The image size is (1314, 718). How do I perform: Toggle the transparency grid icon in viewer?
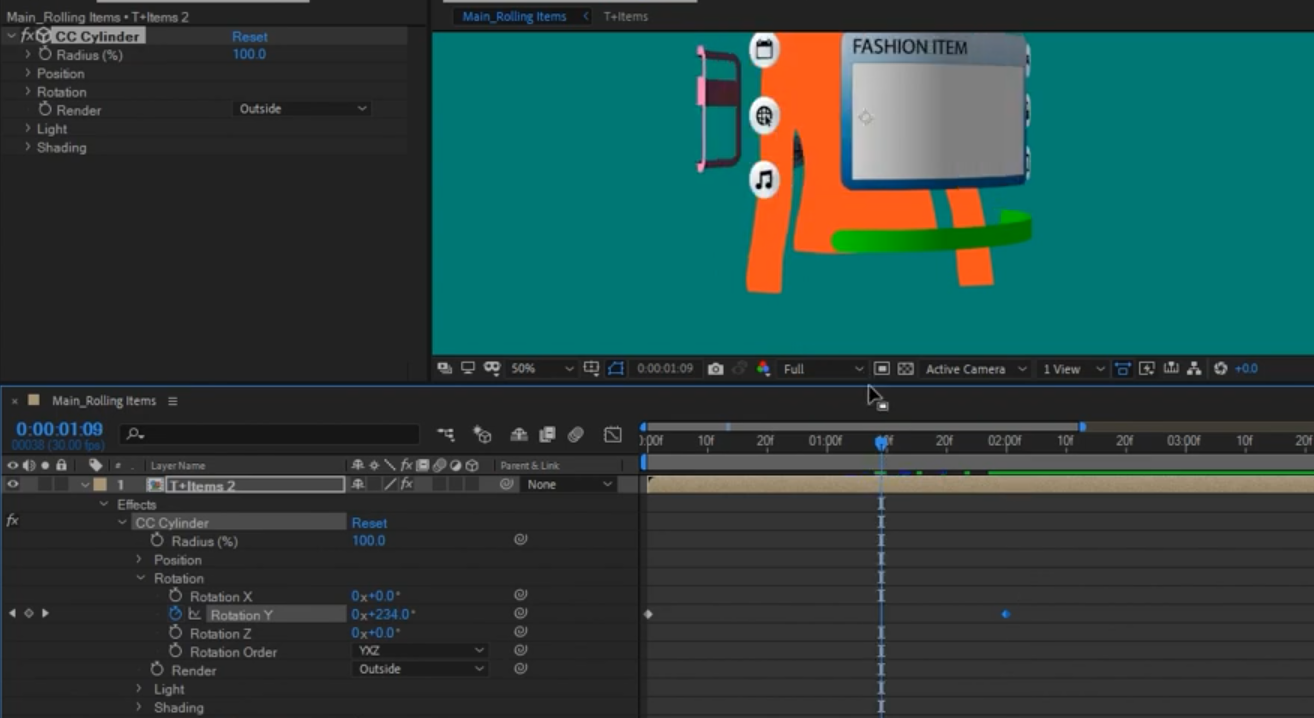[x=905, y=369]
